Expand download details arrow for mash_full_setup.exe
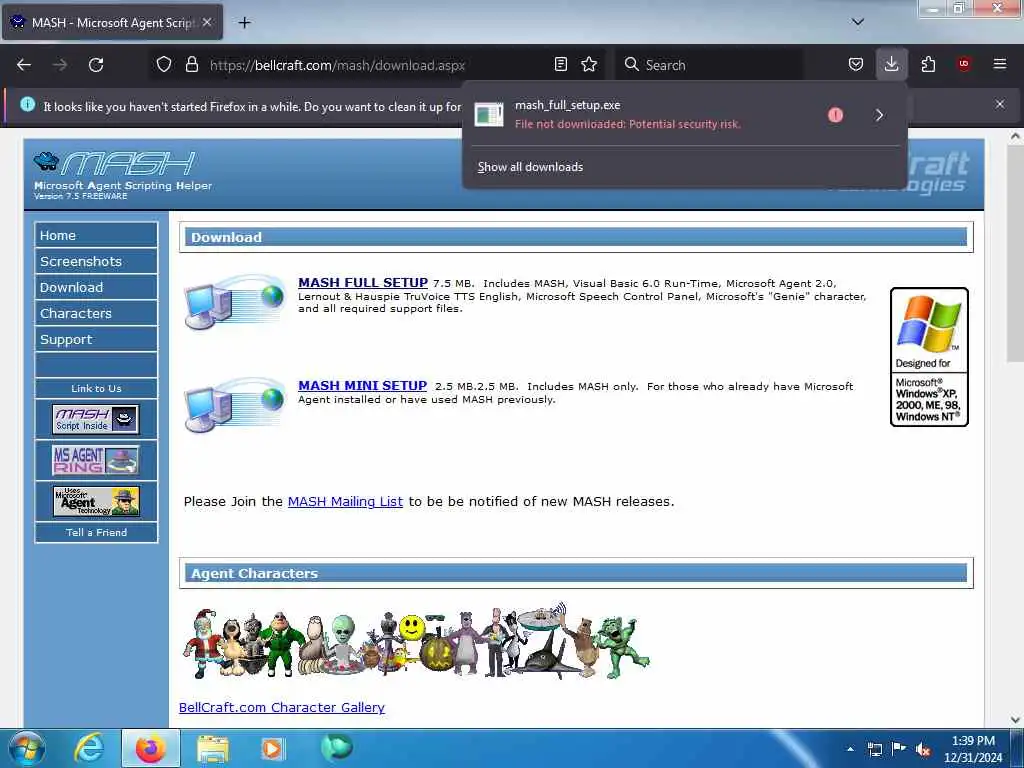Viewport: 1024px width, 768px height. tap(879, 115)
